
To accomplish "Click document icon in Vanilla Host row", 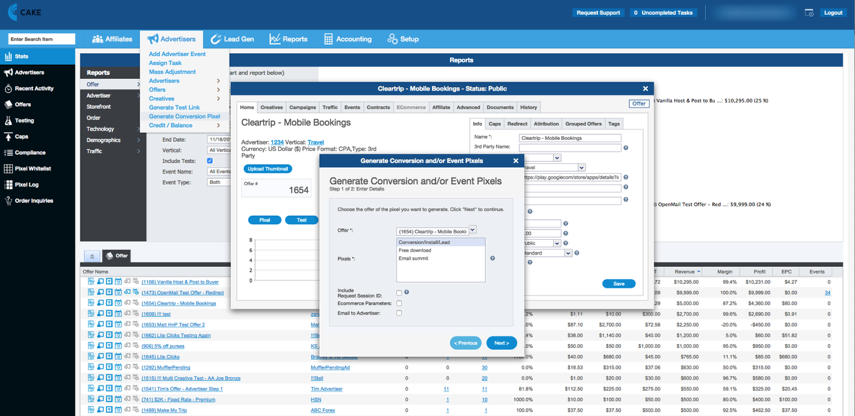I will 91,282.
